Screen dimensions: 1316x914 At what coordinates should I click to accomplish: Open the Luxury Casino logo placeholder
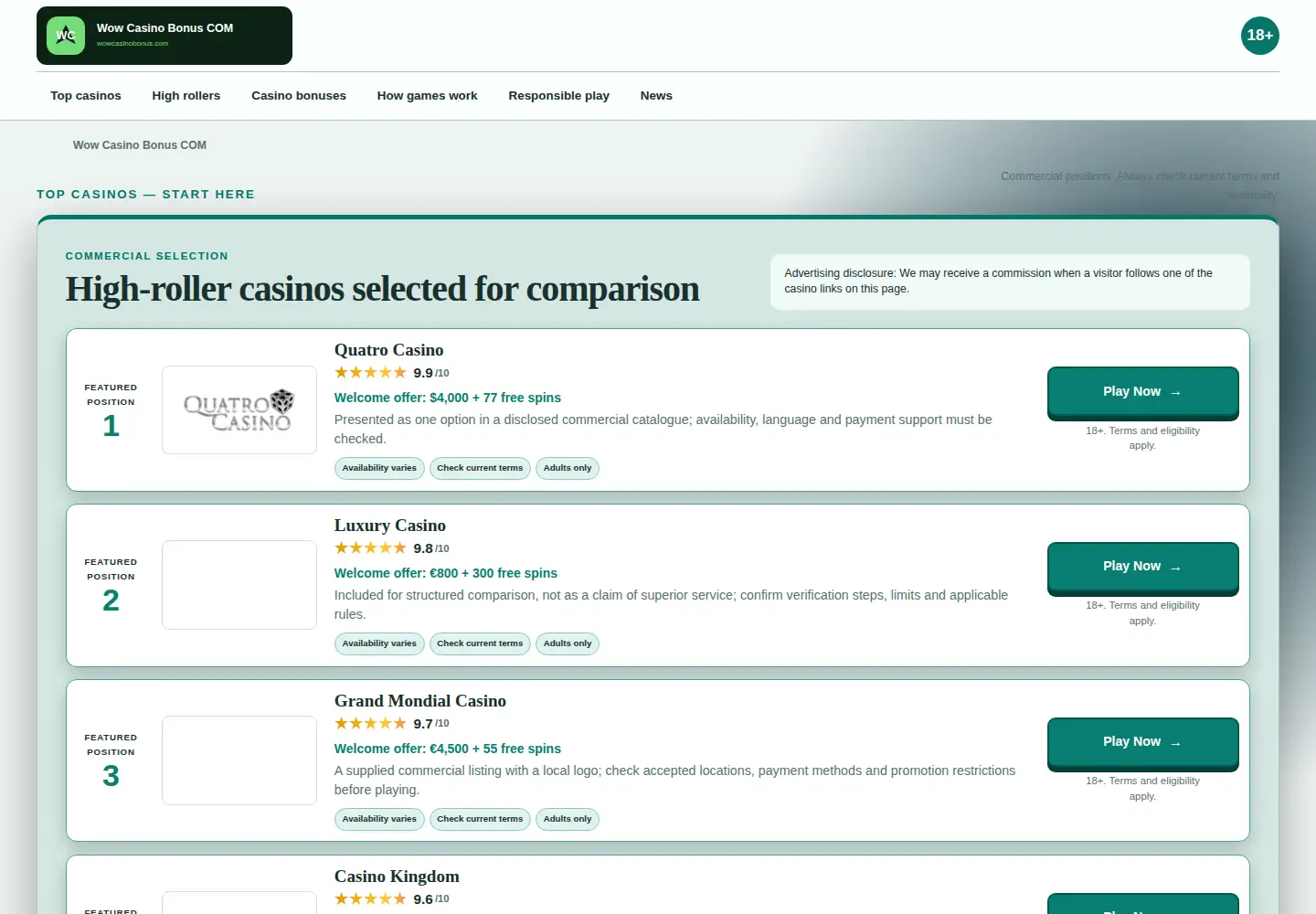[239, 585]
